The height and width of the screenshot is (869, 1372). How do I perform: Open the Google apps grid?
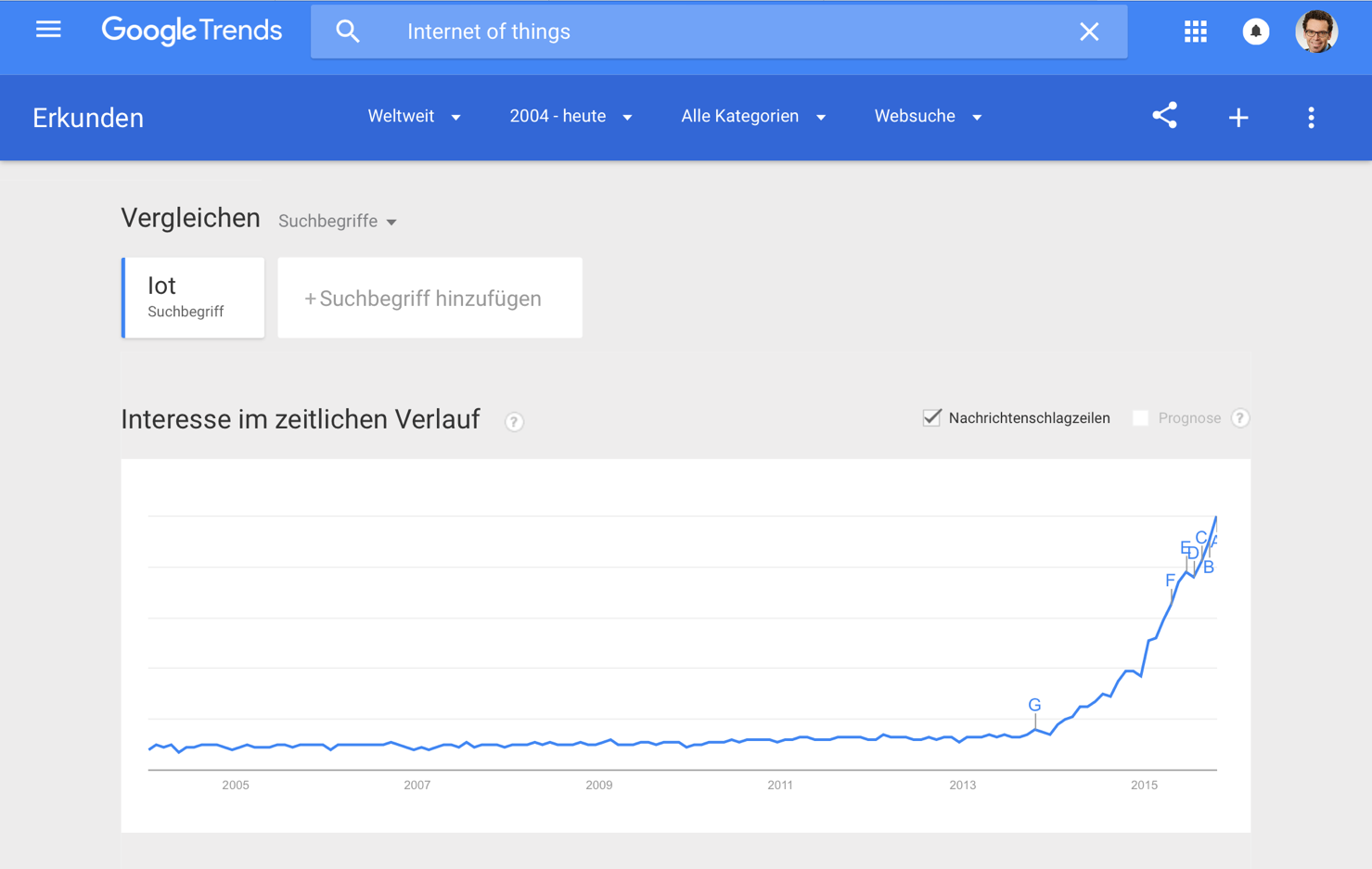tap(1195, 32)
